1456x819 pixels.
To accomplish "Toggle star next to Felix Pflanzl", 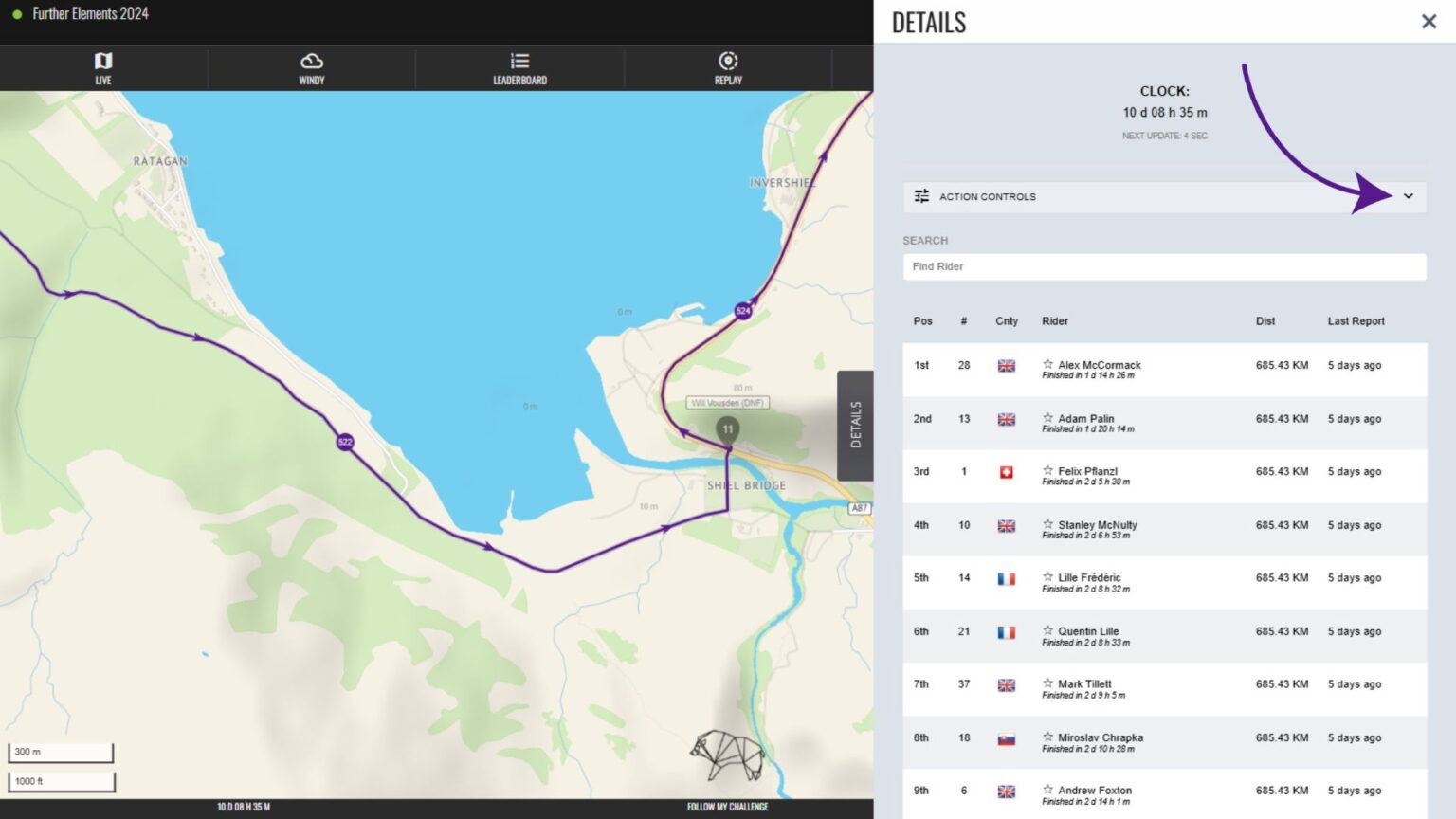I will 1047,470.
